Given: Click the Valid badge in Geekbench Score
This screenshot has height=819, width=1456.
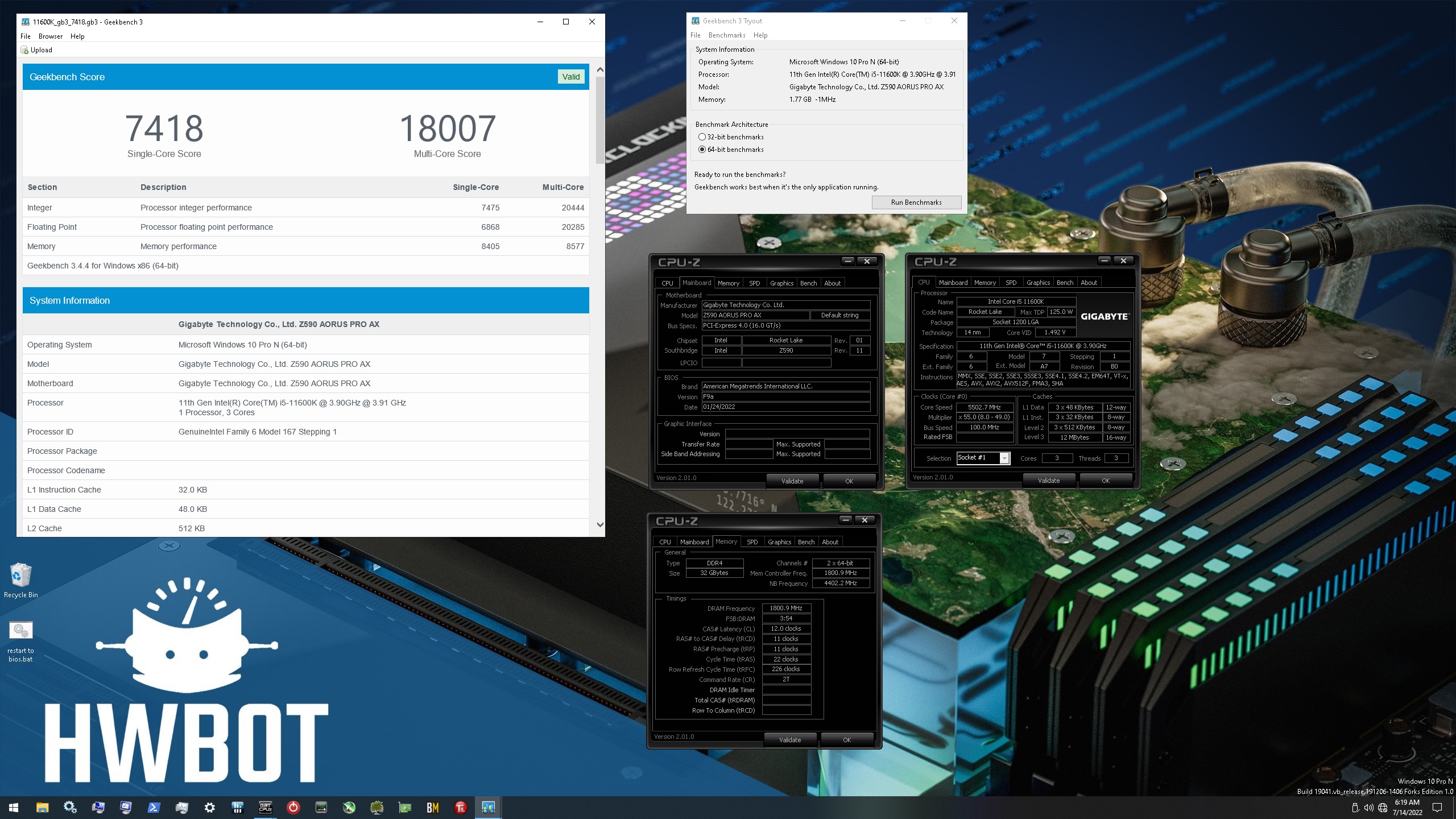Looking at the screenshot, I should point(571,77).
